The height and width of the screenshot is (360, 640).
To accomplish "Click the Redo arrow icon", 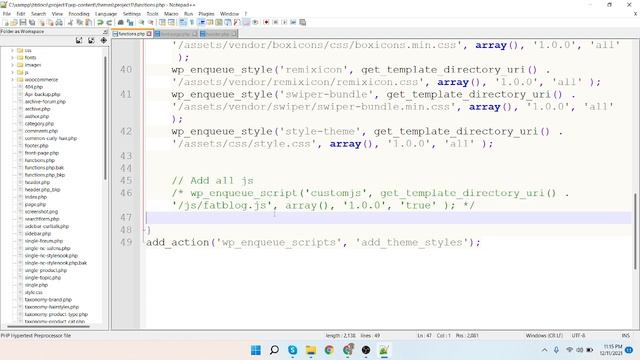I will [x=109, y=22].
